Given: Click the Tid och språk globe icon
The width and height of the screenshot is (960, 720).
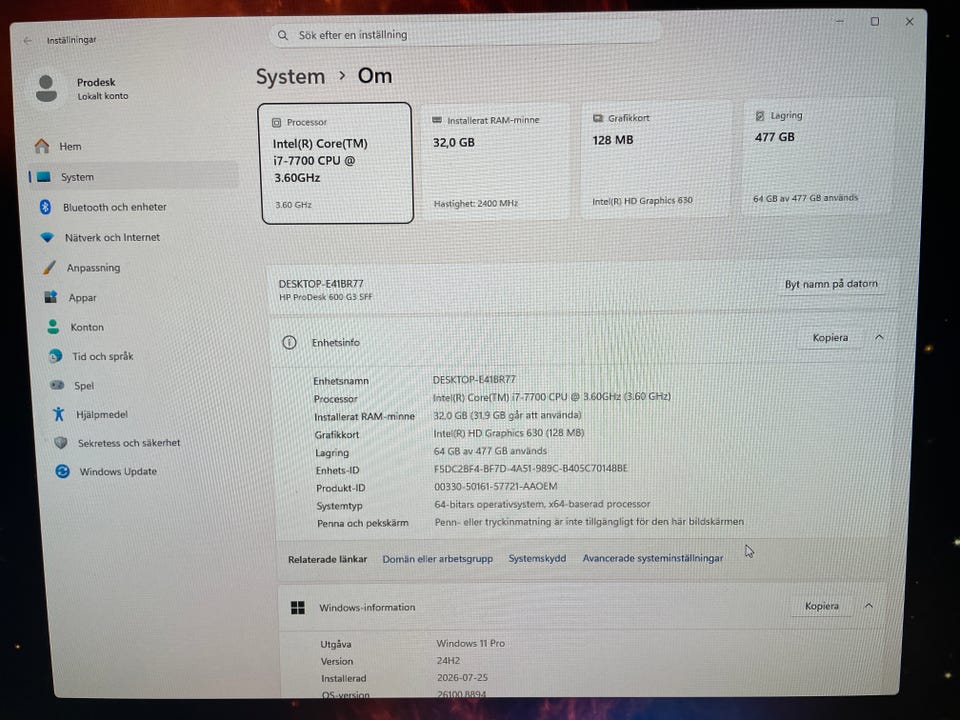Looking at the screenshot, I should tap(55, 356).
